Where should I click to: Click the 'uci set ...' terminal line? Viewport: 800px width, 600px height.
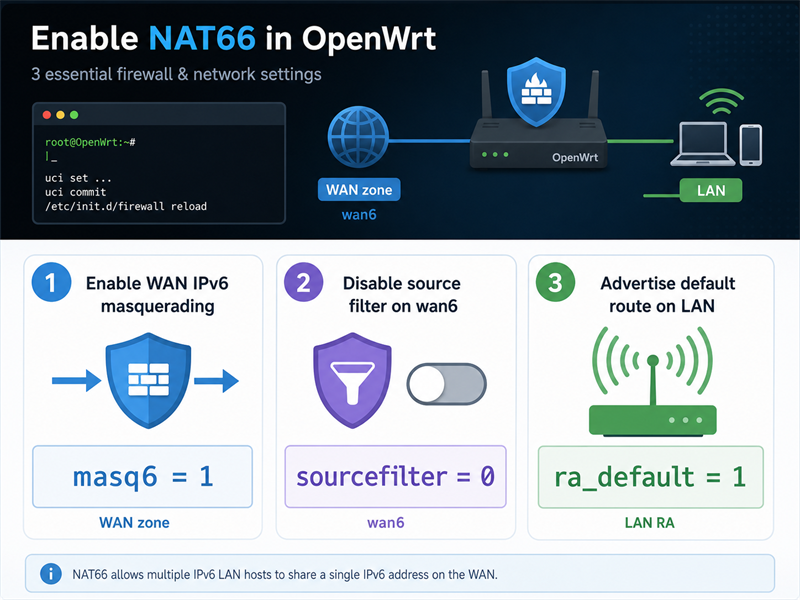(x=78, y=178)
